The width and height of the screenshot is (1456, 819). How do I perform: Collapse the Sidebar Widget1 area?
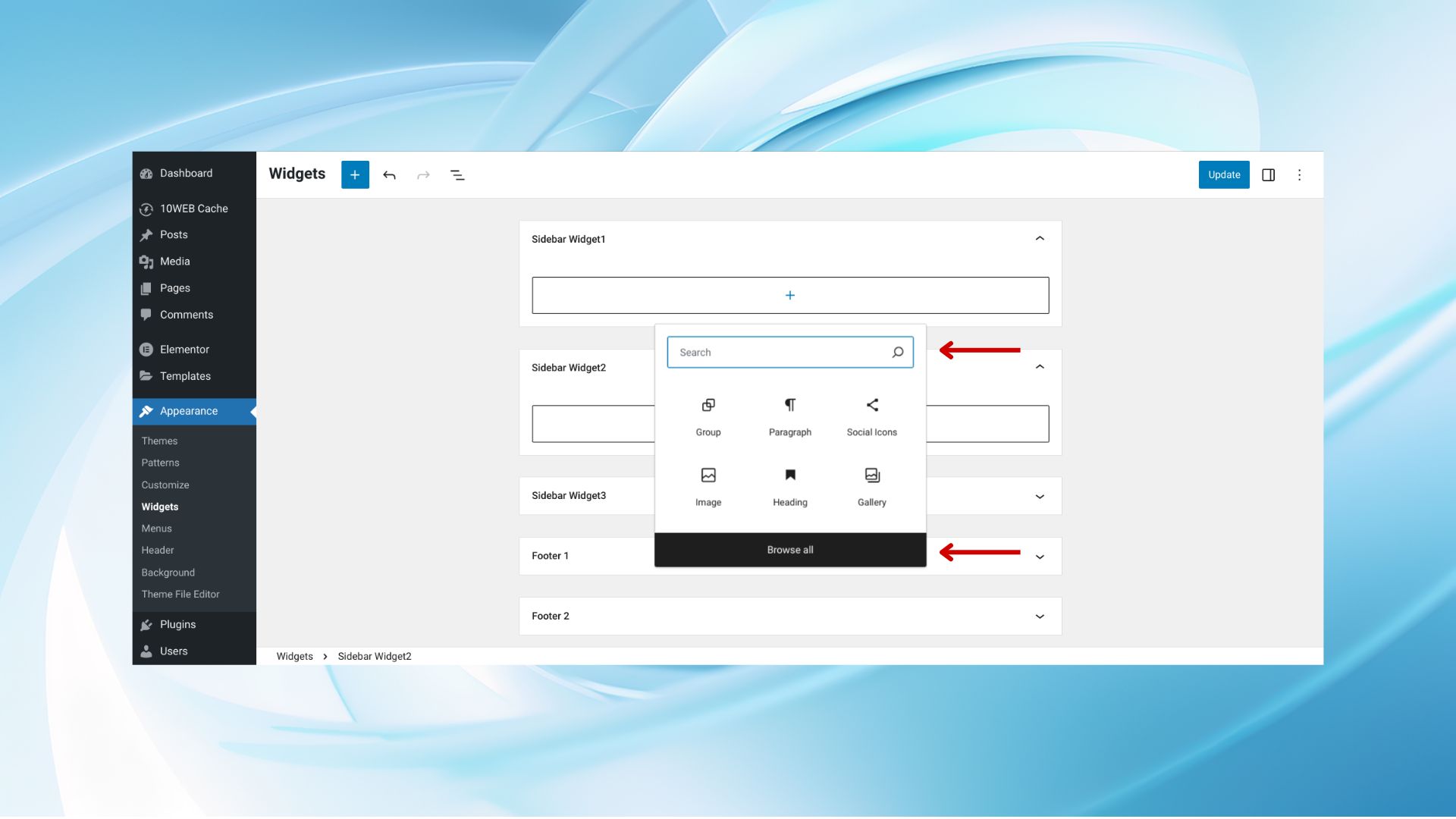pyautogui.click(x=1040, y=239)
